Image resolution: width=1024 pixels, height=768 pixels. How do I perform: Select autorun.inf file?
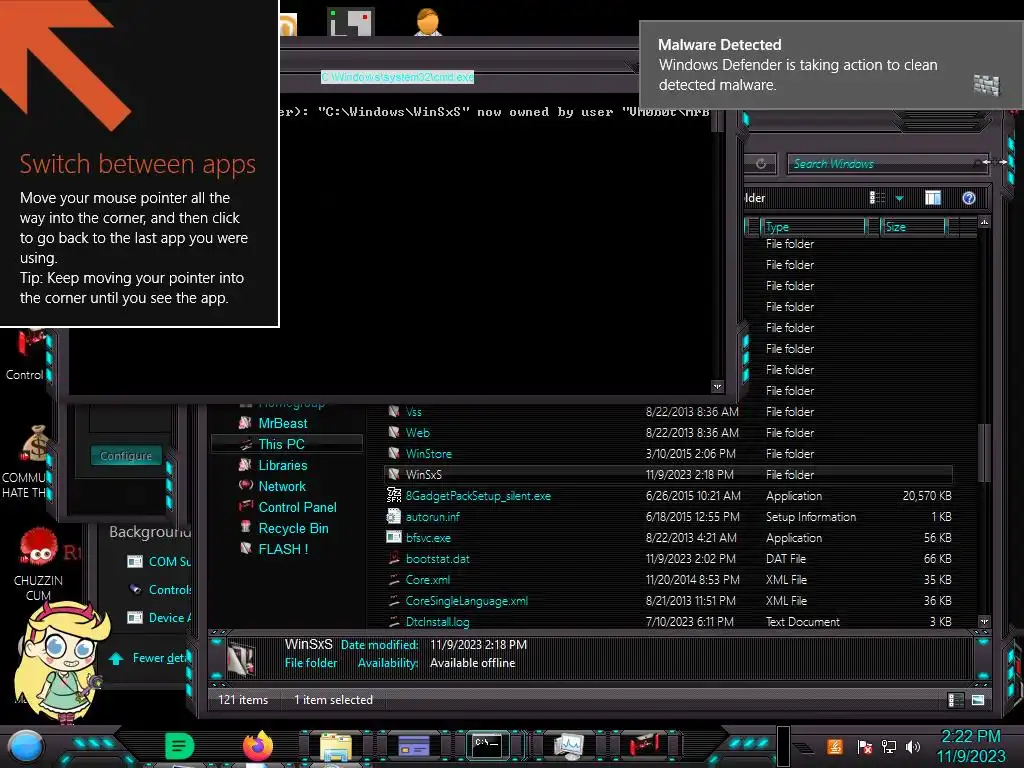pos(432,517)
